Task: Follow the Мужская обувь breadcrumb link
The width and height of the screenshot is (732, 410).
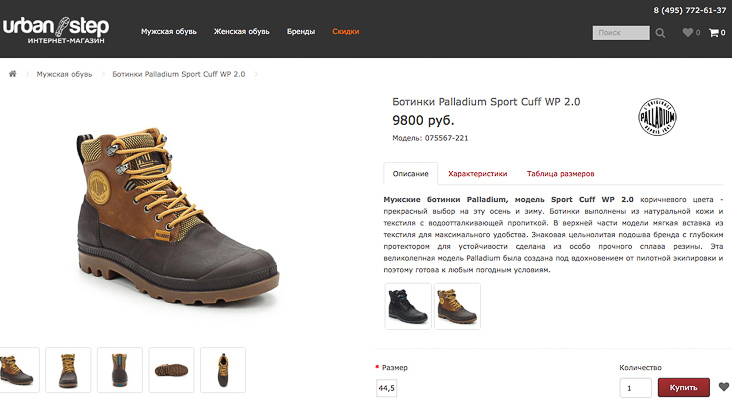Action: [x=64, y=74]
